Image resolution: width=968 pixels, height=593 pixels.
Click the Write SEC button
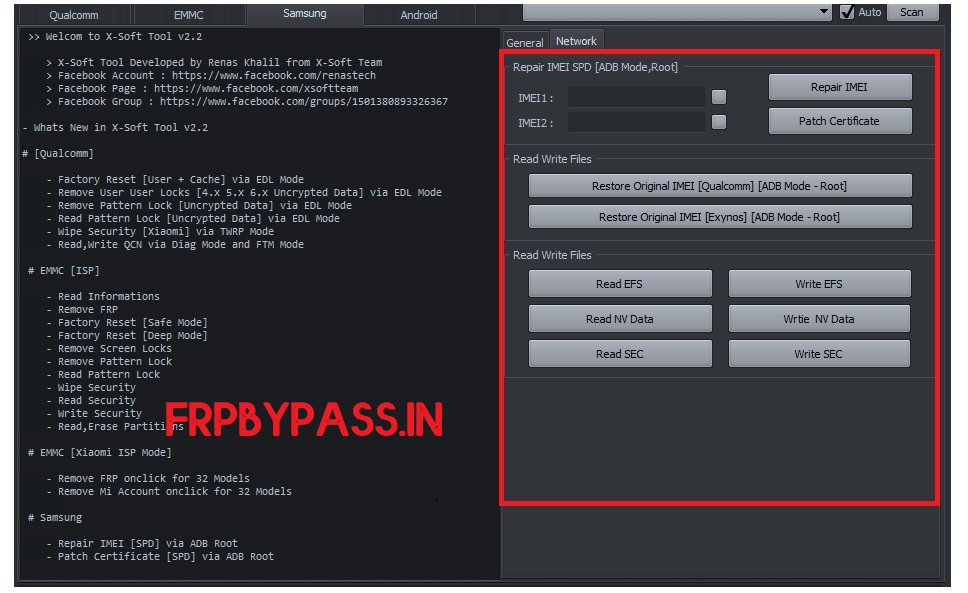819,354
